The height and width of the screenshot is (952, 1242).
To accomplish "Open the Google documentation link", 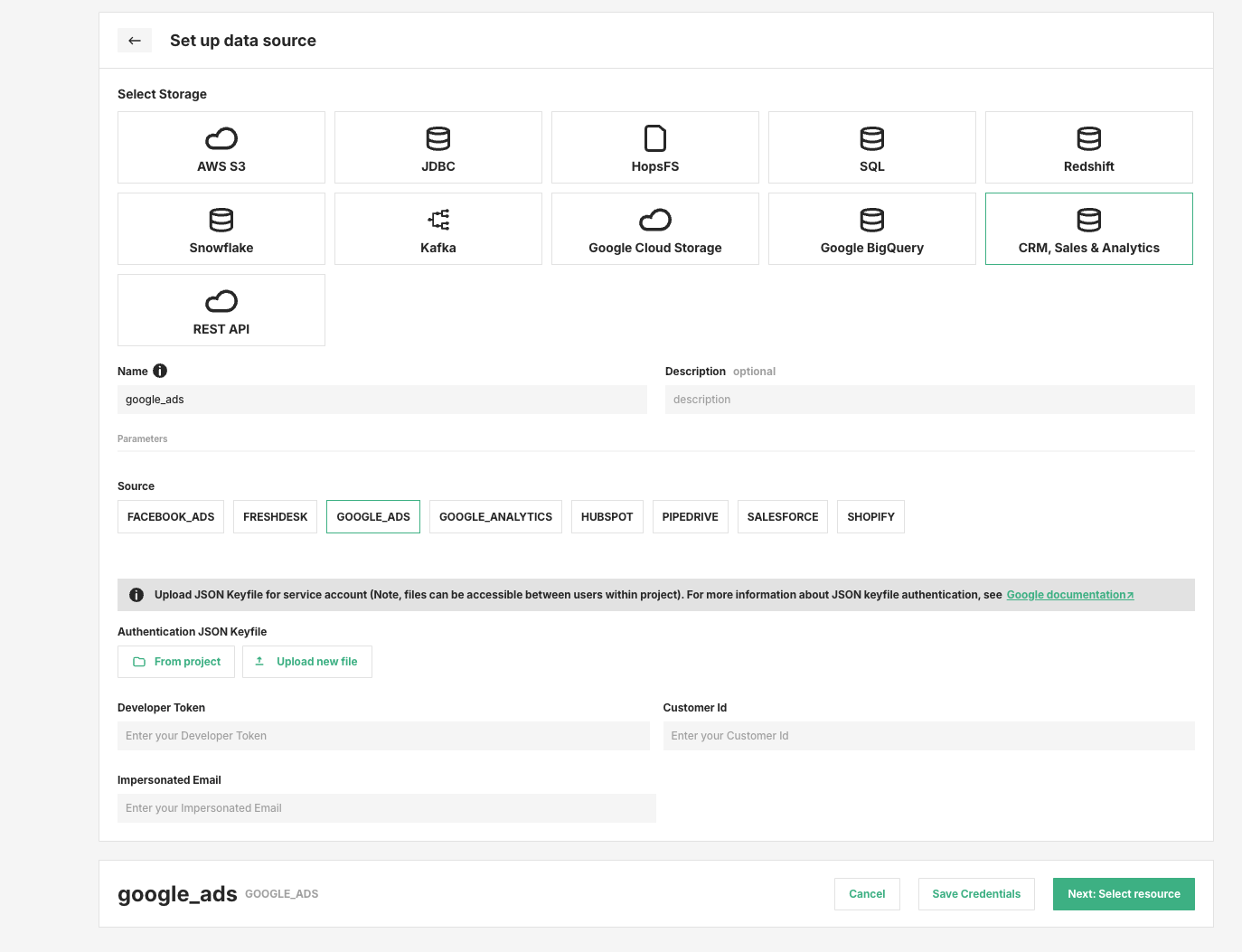I will tap(1069, 594).
